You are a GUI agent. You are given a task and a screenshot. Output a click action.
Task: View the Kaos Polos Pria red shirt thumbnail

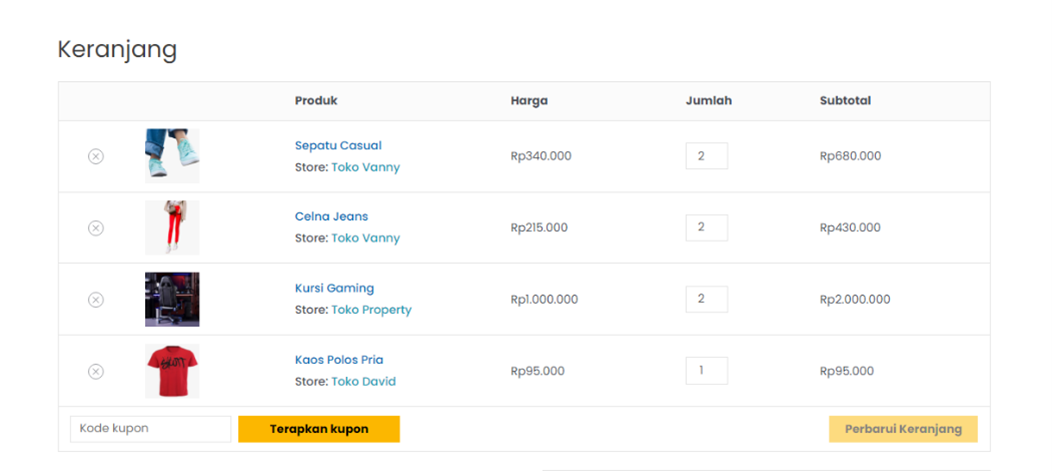(172, 371)
